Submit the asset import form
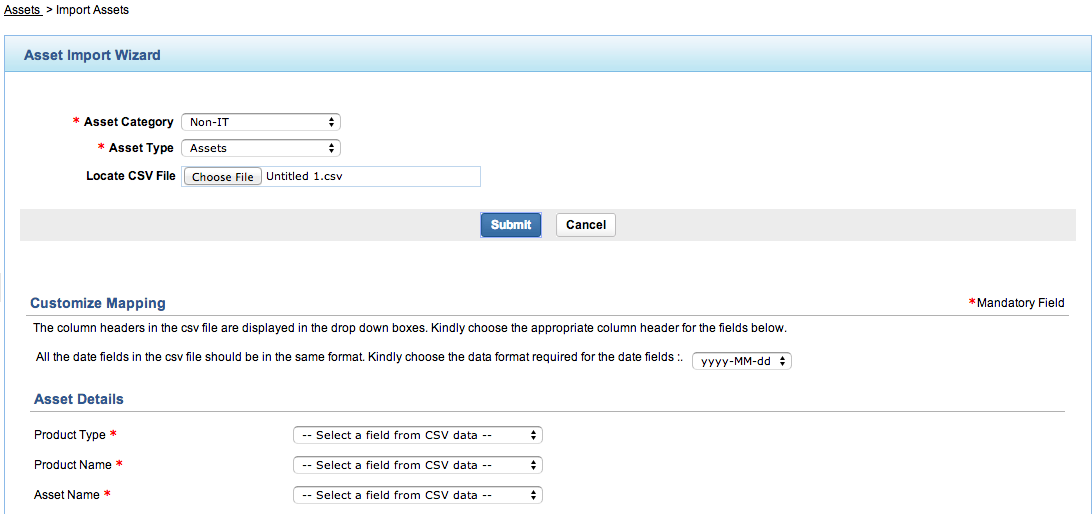The width and height of the screenshot is (1092, 514). tap(511, 225)
